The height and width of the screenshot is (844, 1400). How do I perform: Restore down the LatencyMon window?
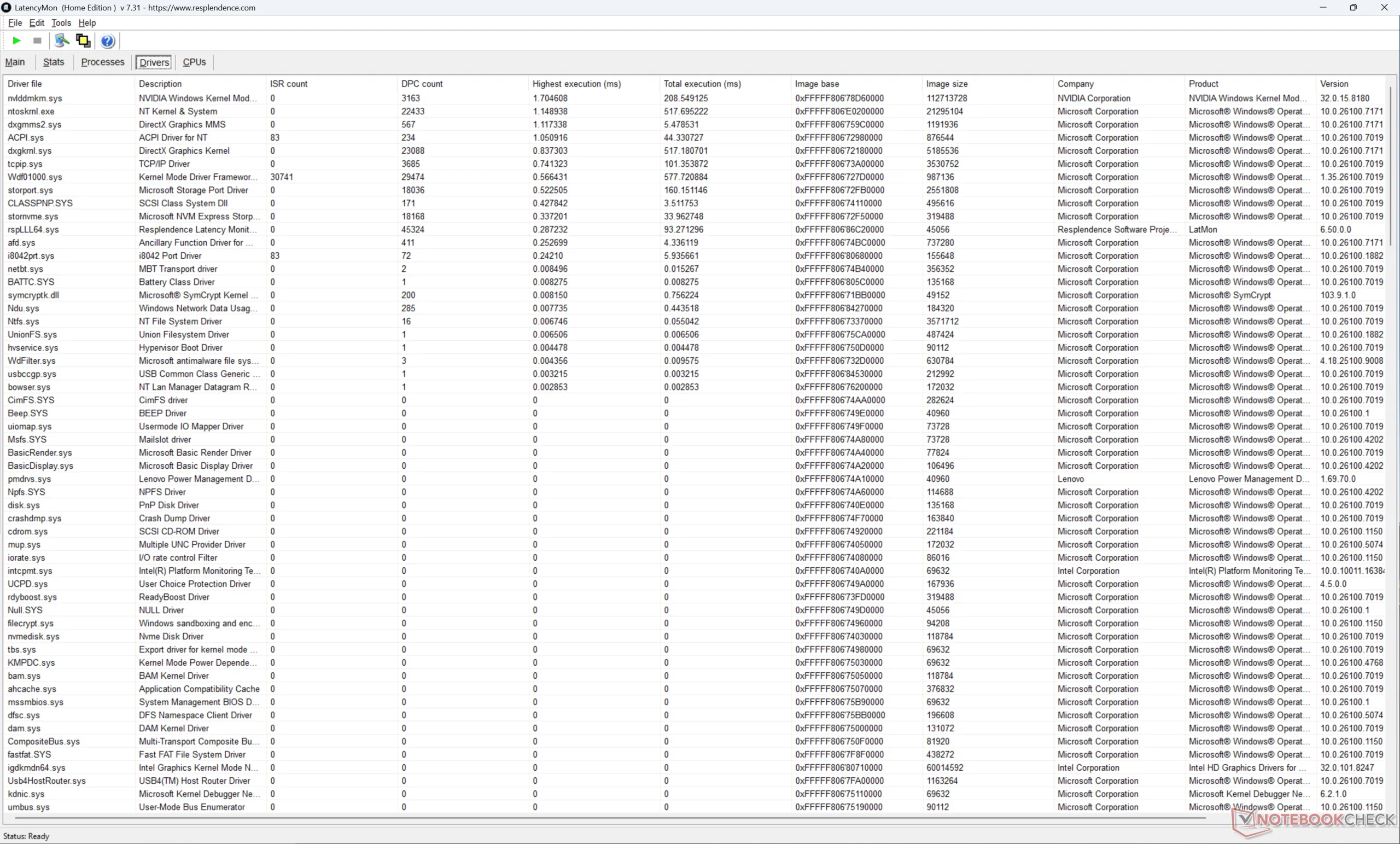click(x=1353, y=8)
